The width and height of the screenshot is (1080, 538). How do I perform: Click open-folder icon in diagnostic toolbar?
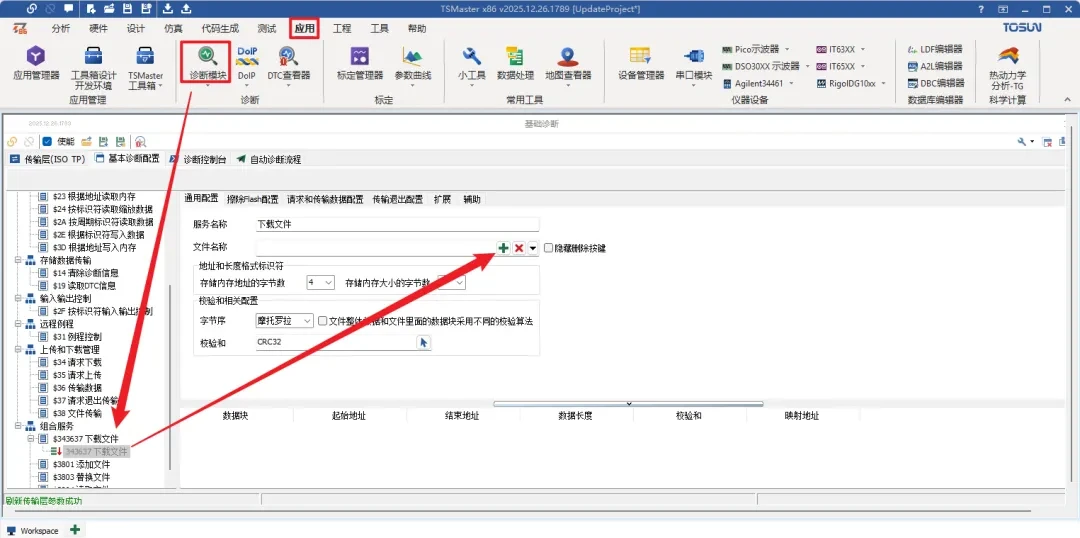pyautogui.click(x=87, y=141)
